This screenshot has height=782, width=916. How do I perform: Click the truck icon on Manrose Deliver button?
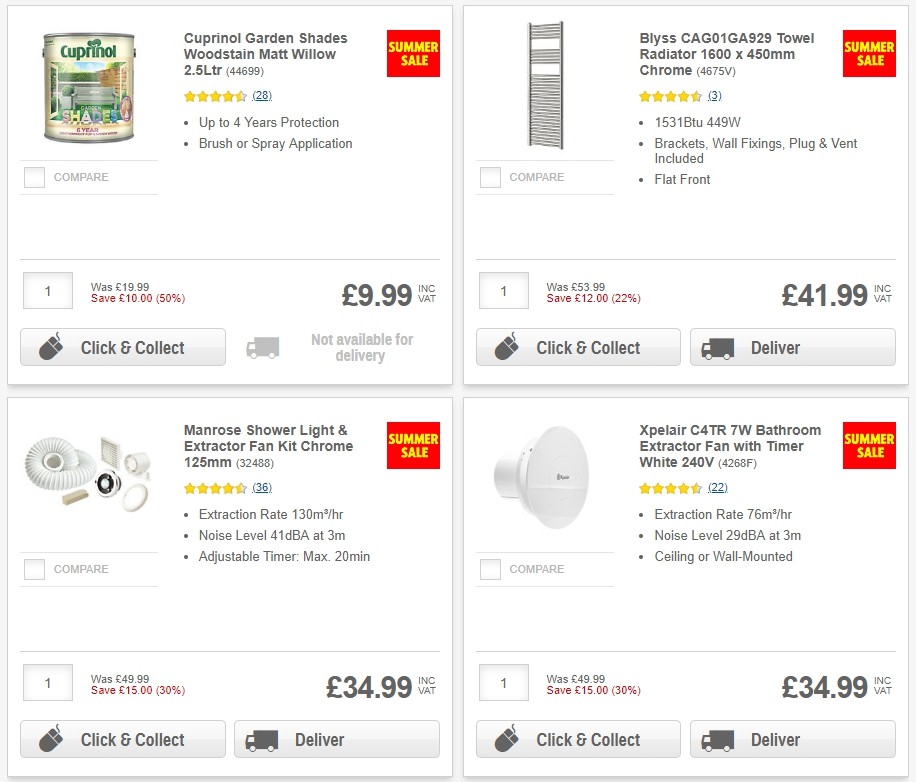pyautogui.click(x=262, y=739)
